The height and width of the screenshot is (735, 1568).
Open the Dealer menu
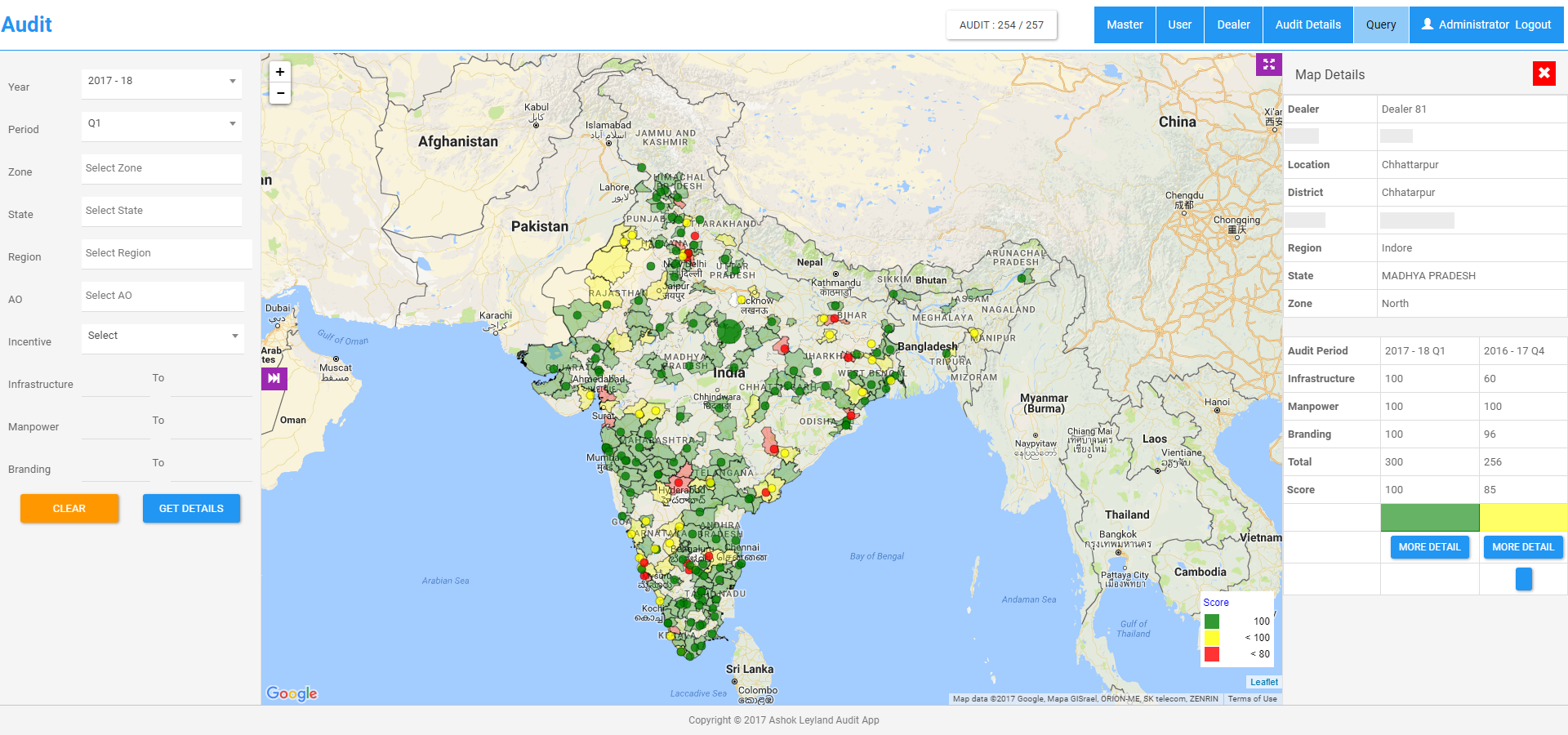(1233, 24)
